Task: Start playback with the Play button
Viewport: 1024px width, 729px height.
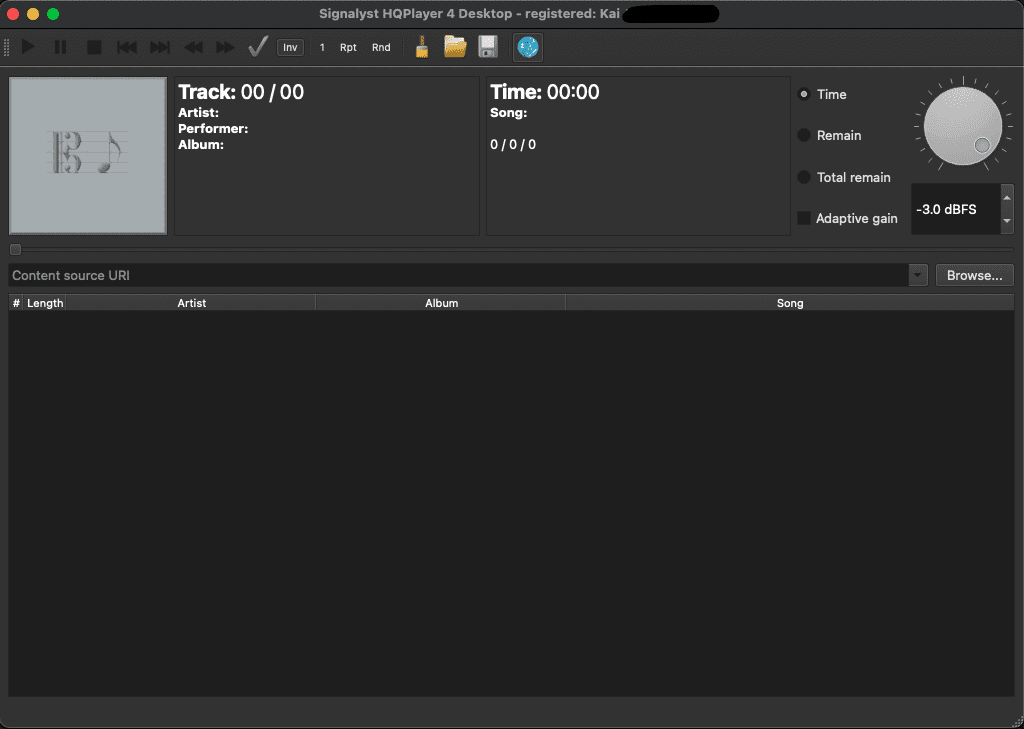Action: [28, 47]
